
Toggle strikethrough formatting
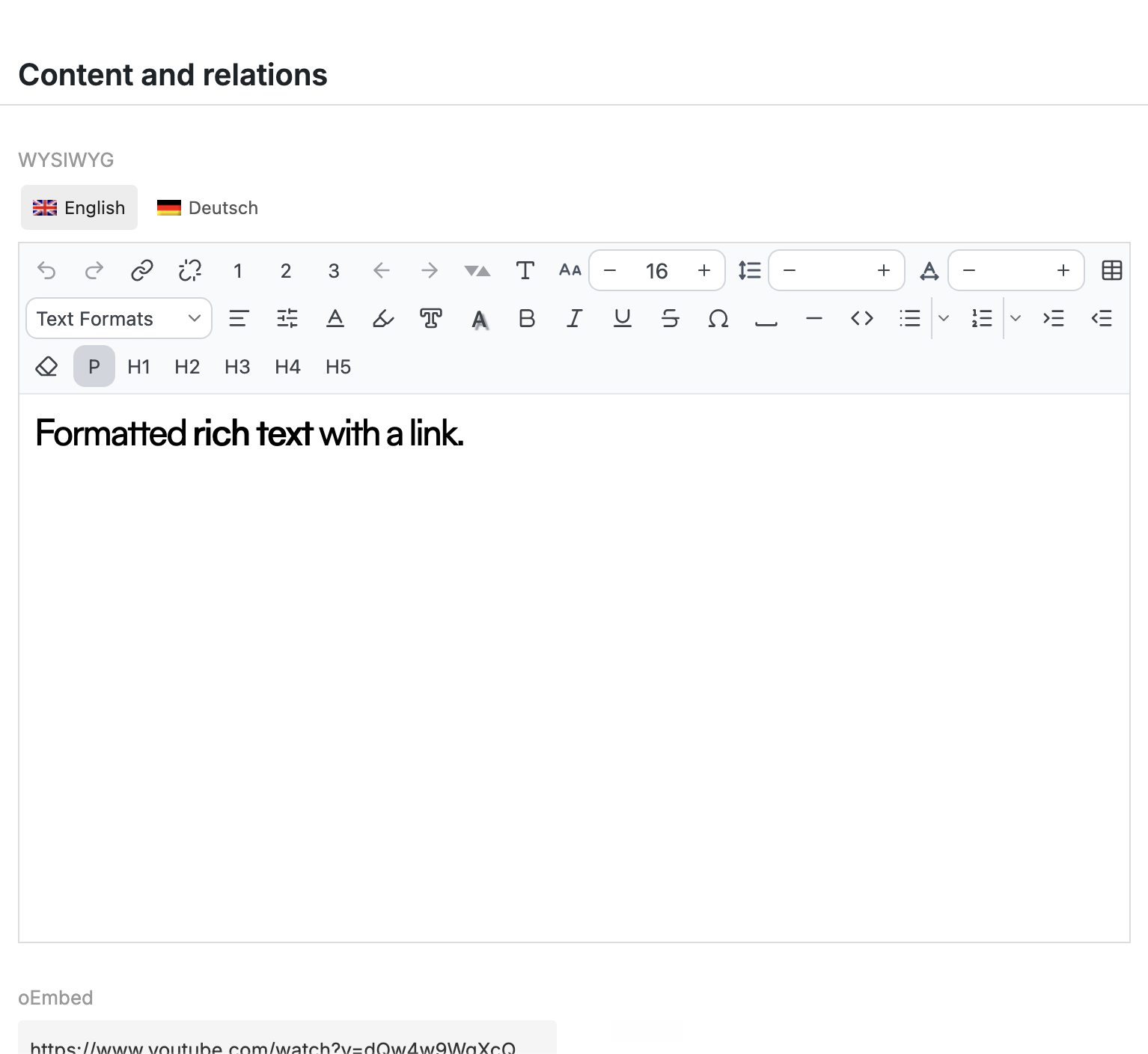pos(671,318)
